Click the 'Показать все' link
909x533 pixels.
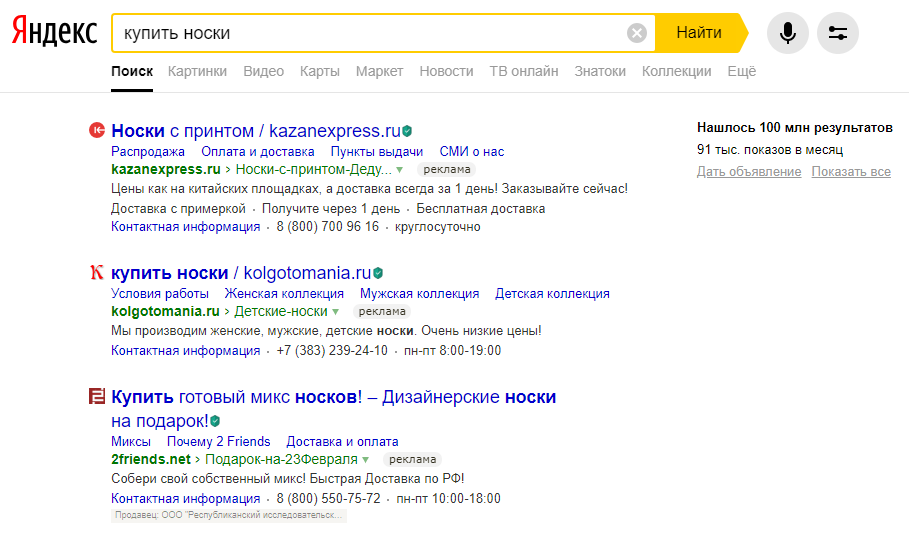point(851,172)
